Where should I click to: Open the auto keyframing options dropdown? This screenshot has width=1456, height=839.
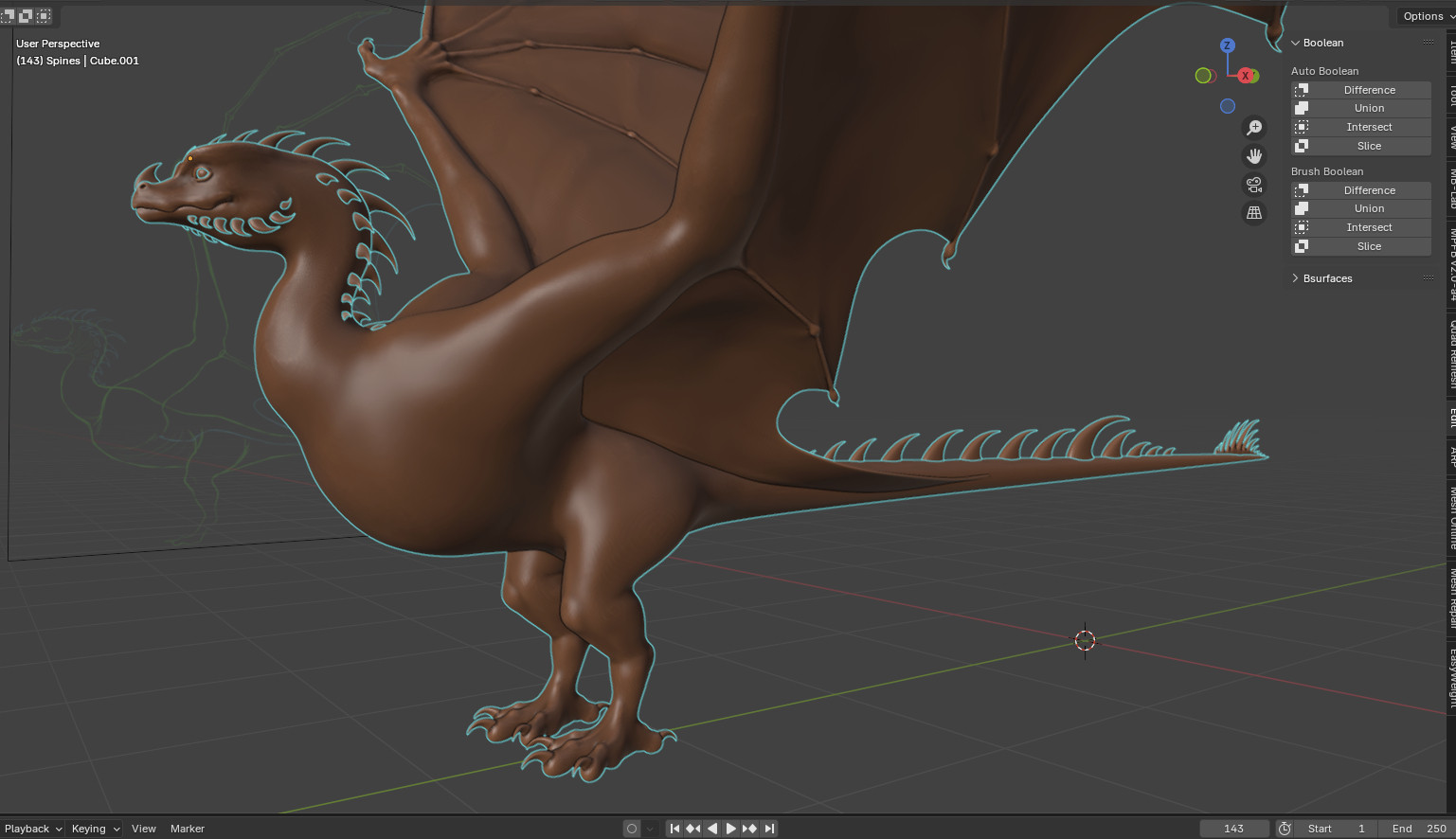pos(650,829)
